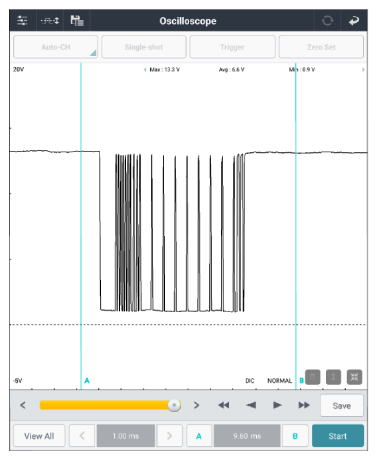The image size is (378, 460).
Task: Open the trigger level waveform icon
Action: (x=50, y=21)
